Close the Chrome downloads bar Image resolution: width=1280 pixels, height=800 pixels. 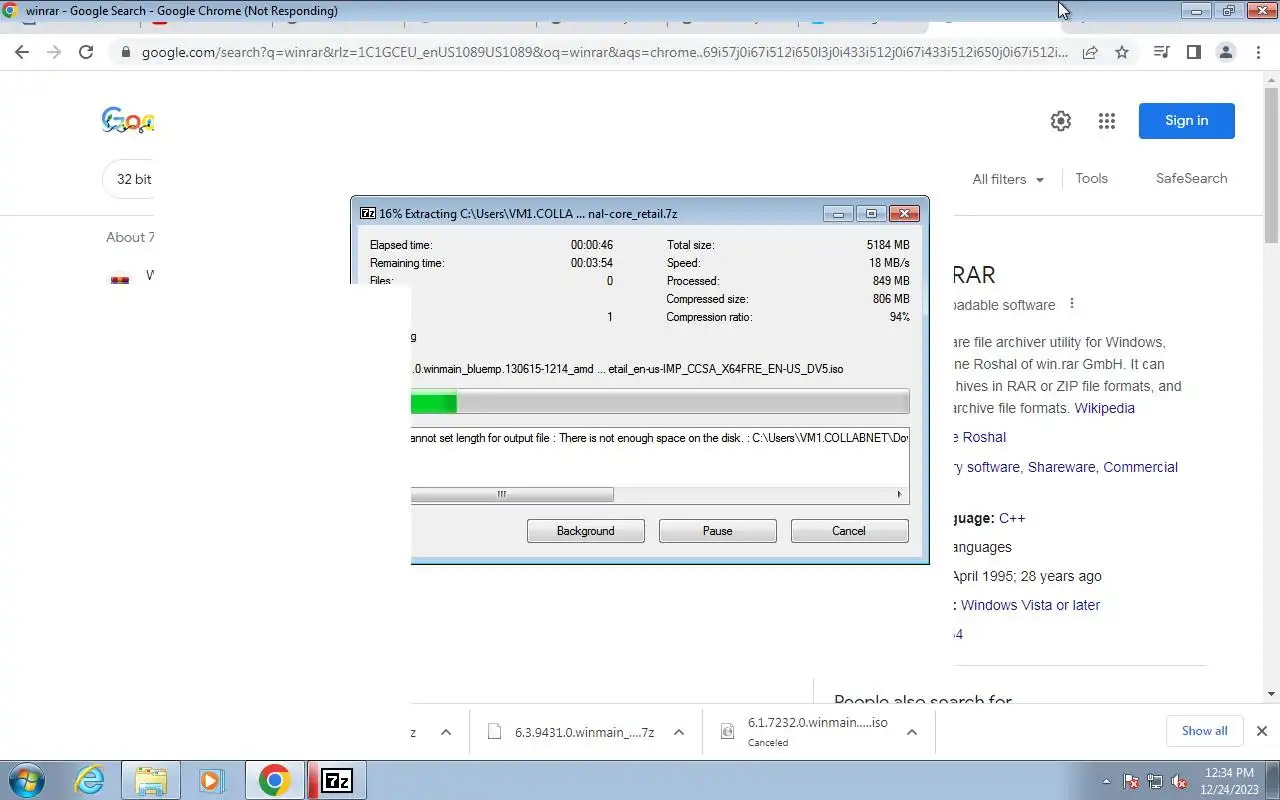click(1262, 731)
